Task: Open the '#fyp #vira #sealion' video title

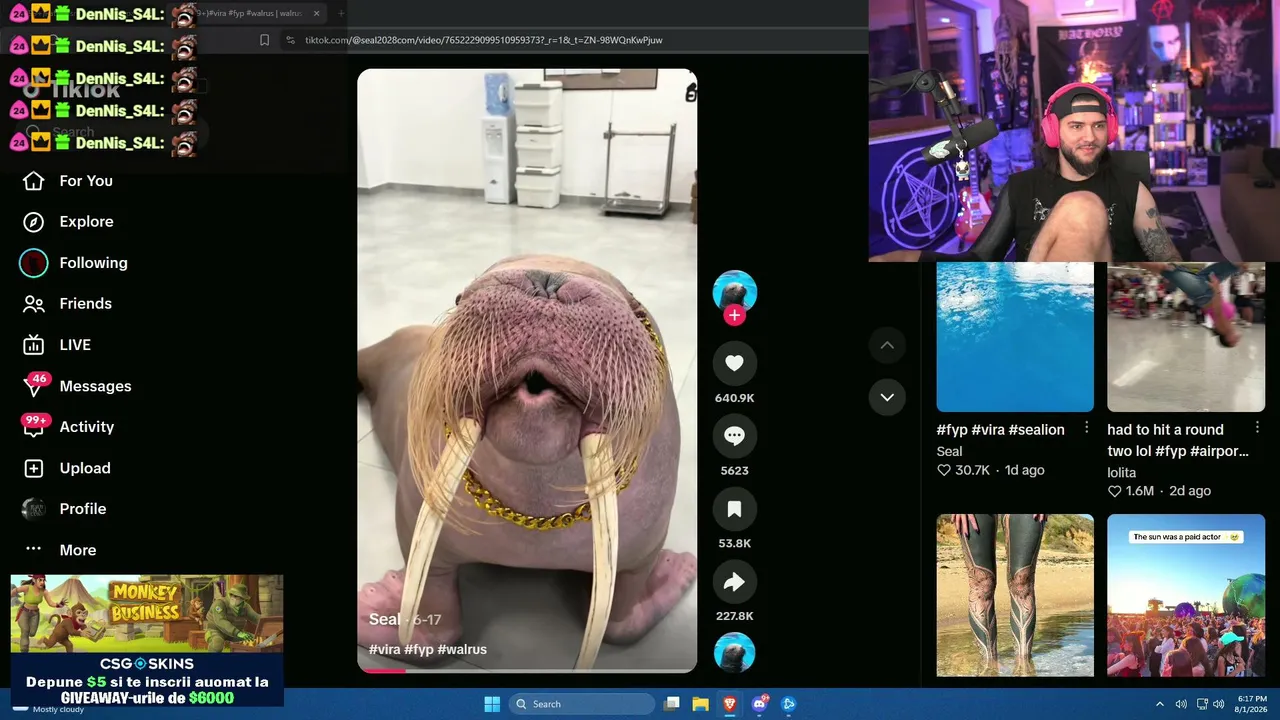Action: coord(1000,430)
